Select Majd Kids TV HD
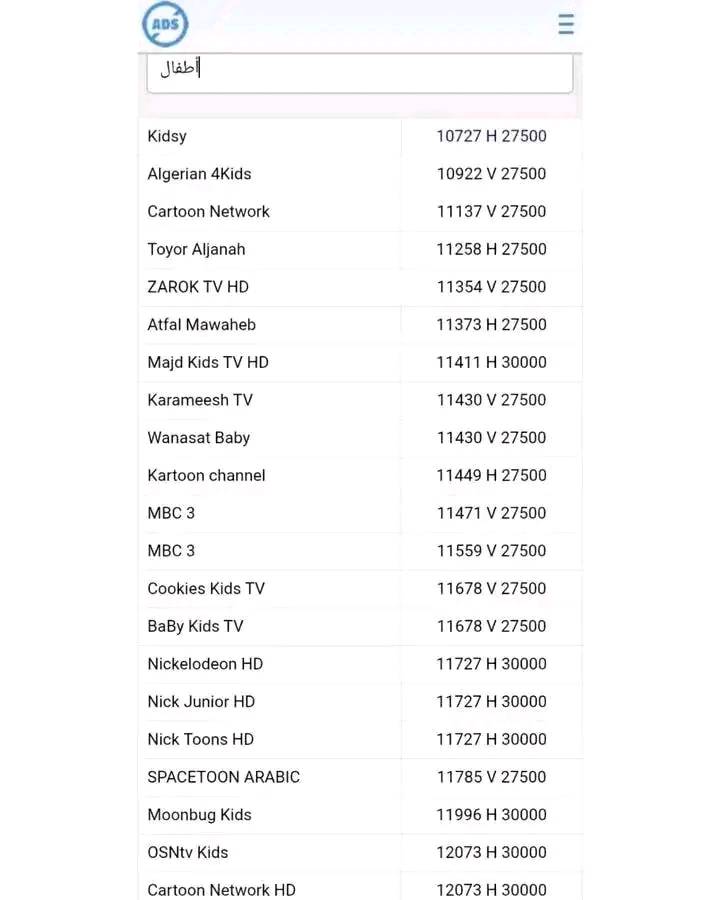The width and height of the screenshot is (720, 900). pos(208,362)
